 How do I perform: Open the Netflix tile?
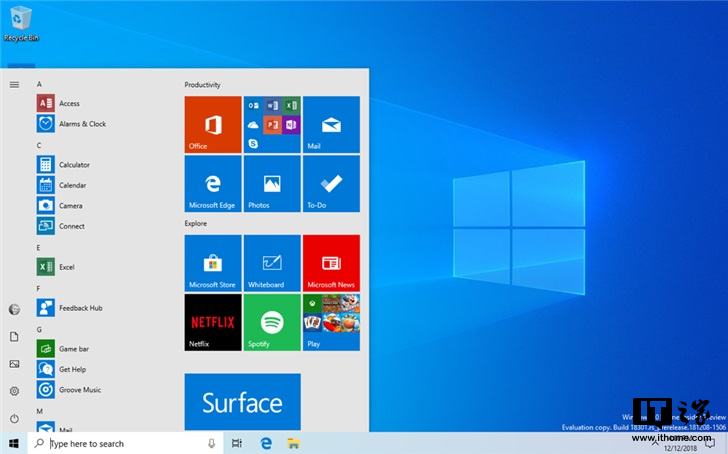[212, 322]
